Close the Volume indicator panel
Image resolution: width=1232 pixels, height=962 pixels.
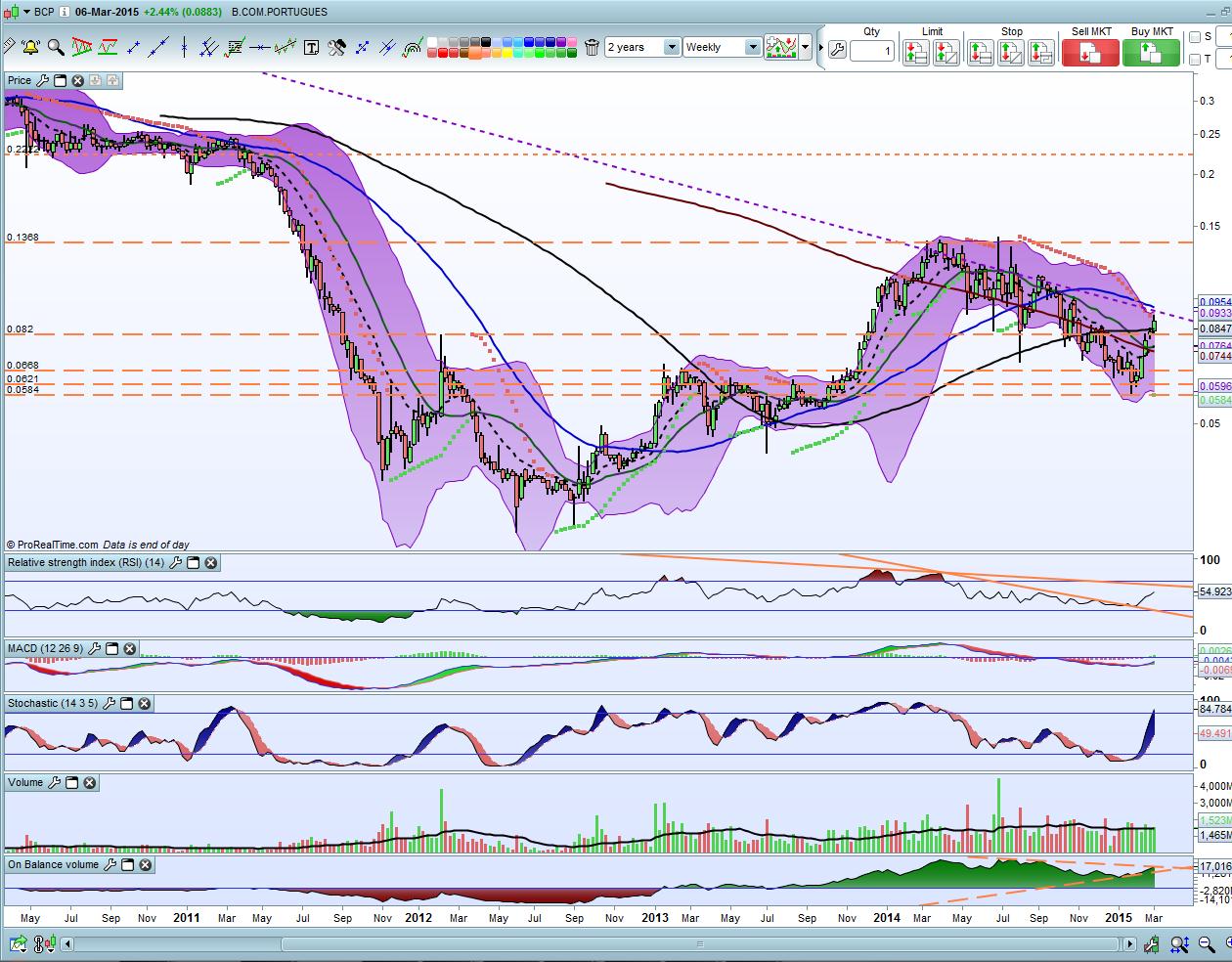pos(90,783)
